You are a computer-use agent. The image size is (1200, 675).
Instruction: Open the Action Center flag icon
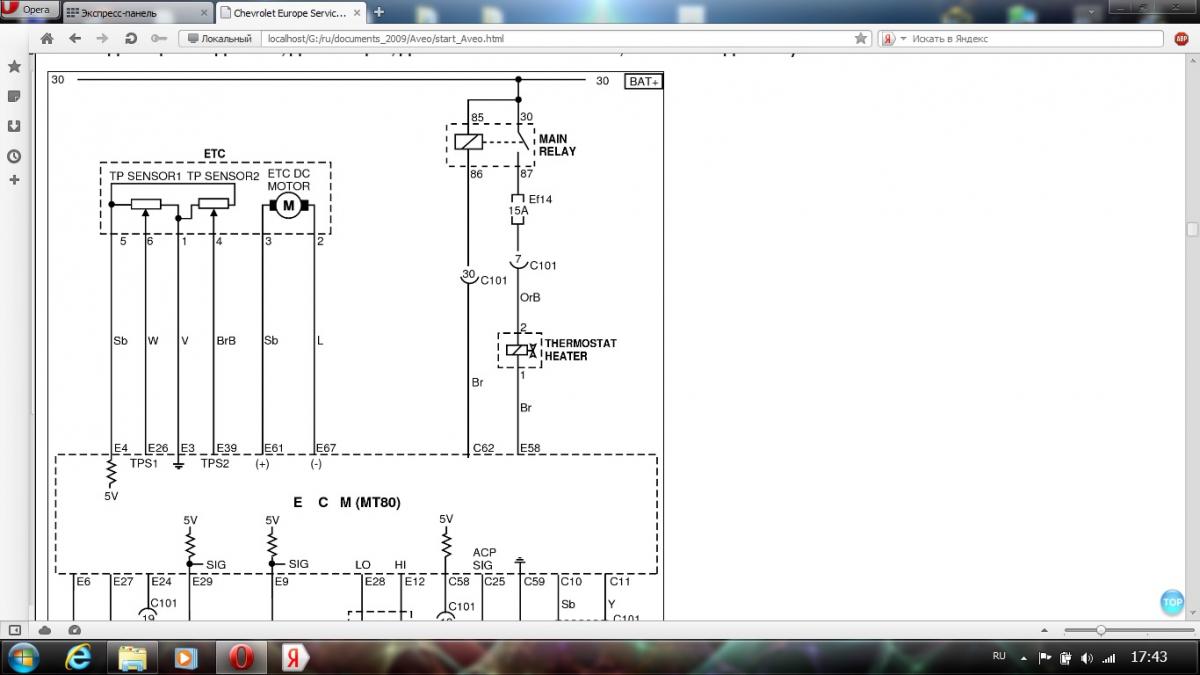tap(1045, 657)
